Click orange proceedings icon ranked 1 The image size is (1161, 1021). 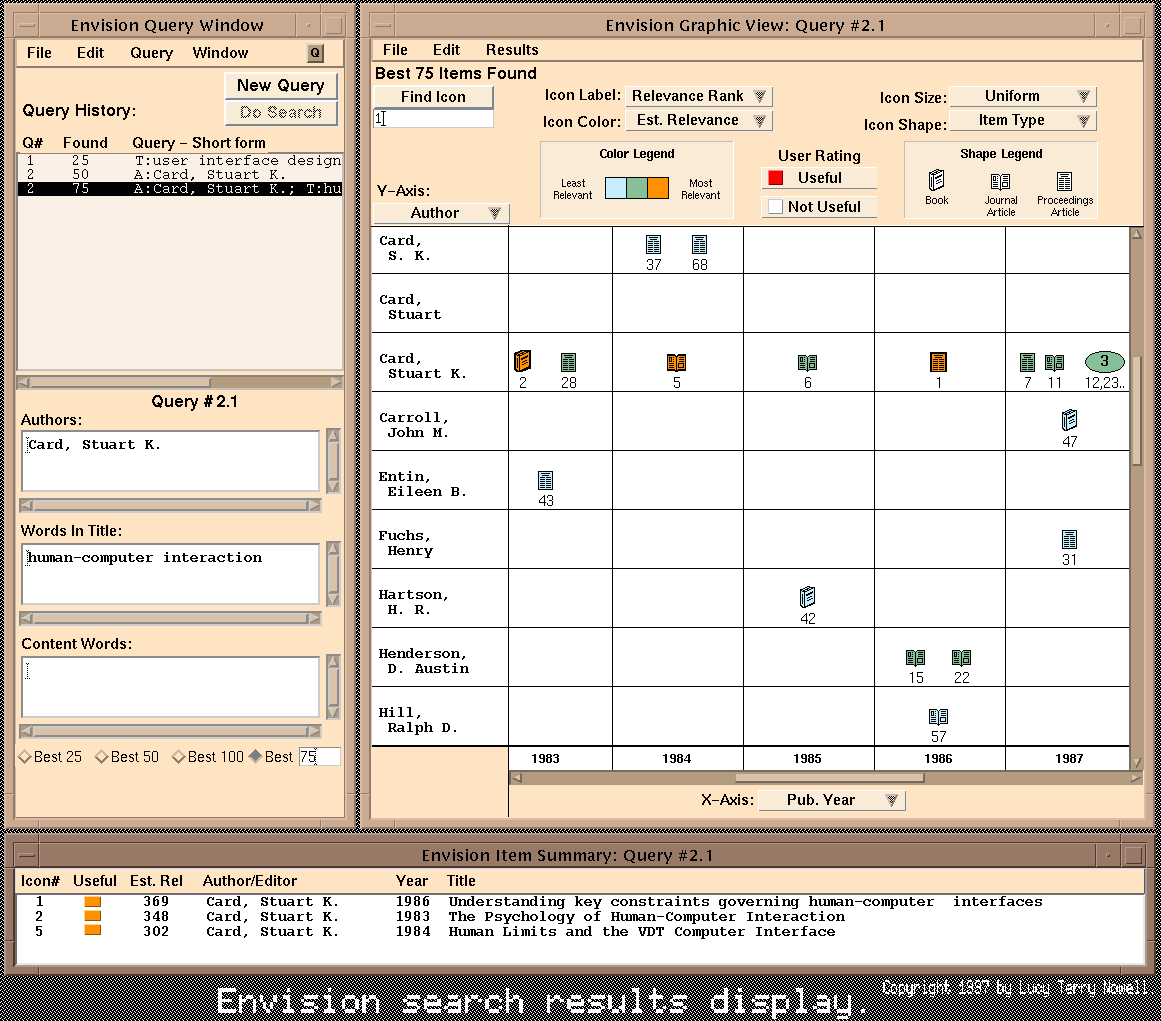click(x=938, y=362)
